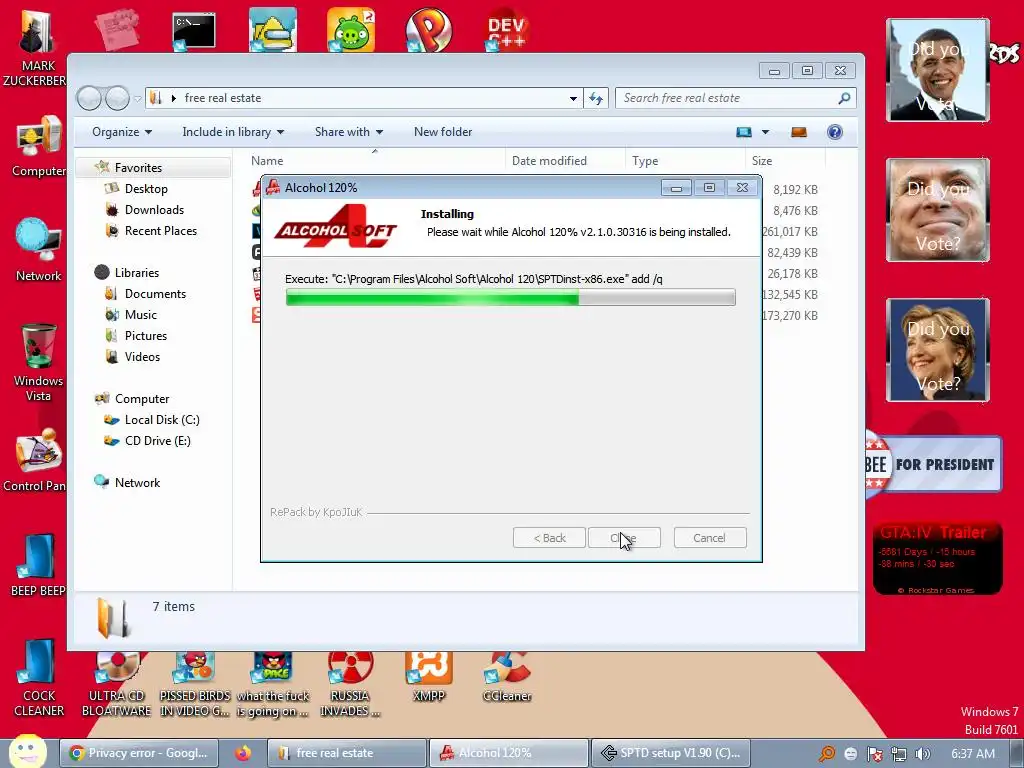Switch to SPTD setup V1.90 taskbar item

point(671,753)
